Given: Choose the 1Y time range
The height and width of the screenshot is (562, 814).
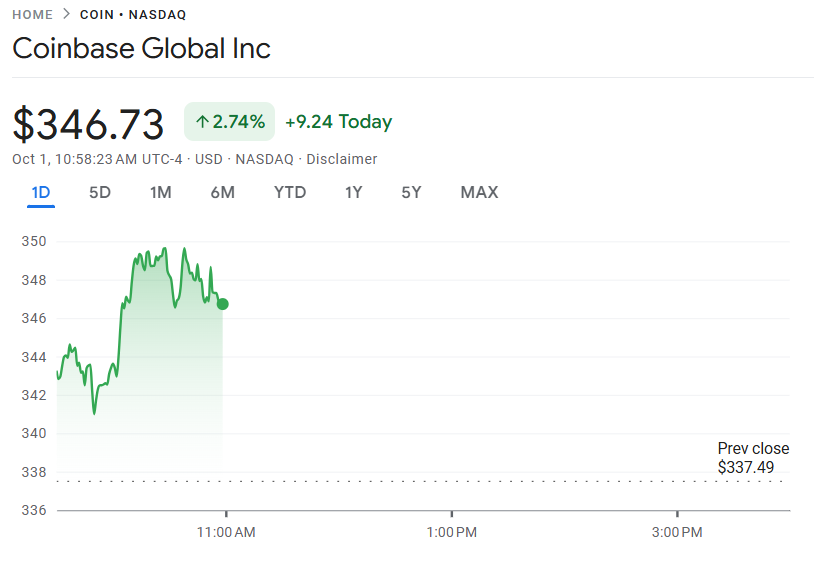Looking at the screenshot, I should point(354,192).
